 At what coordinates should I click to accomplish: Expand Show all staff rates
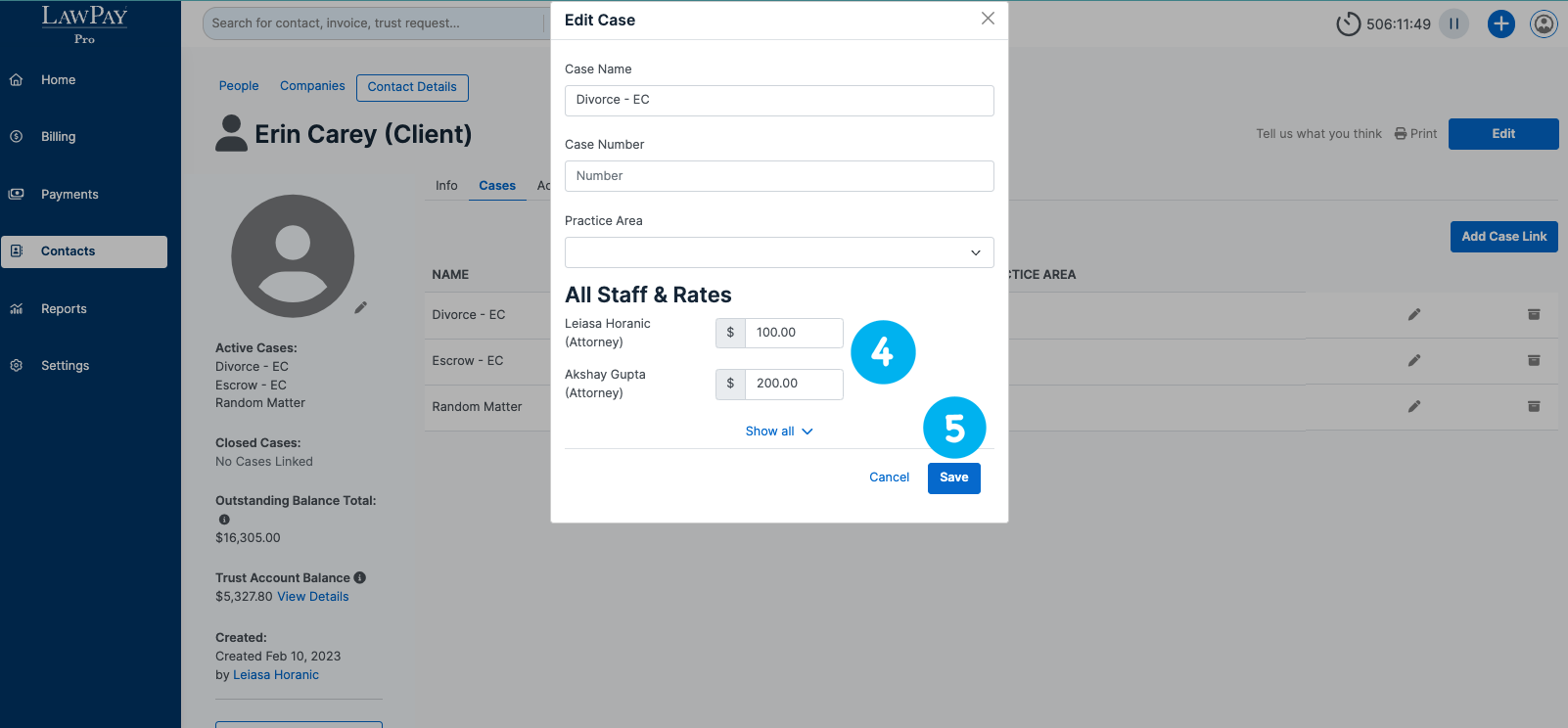[779, 432]
